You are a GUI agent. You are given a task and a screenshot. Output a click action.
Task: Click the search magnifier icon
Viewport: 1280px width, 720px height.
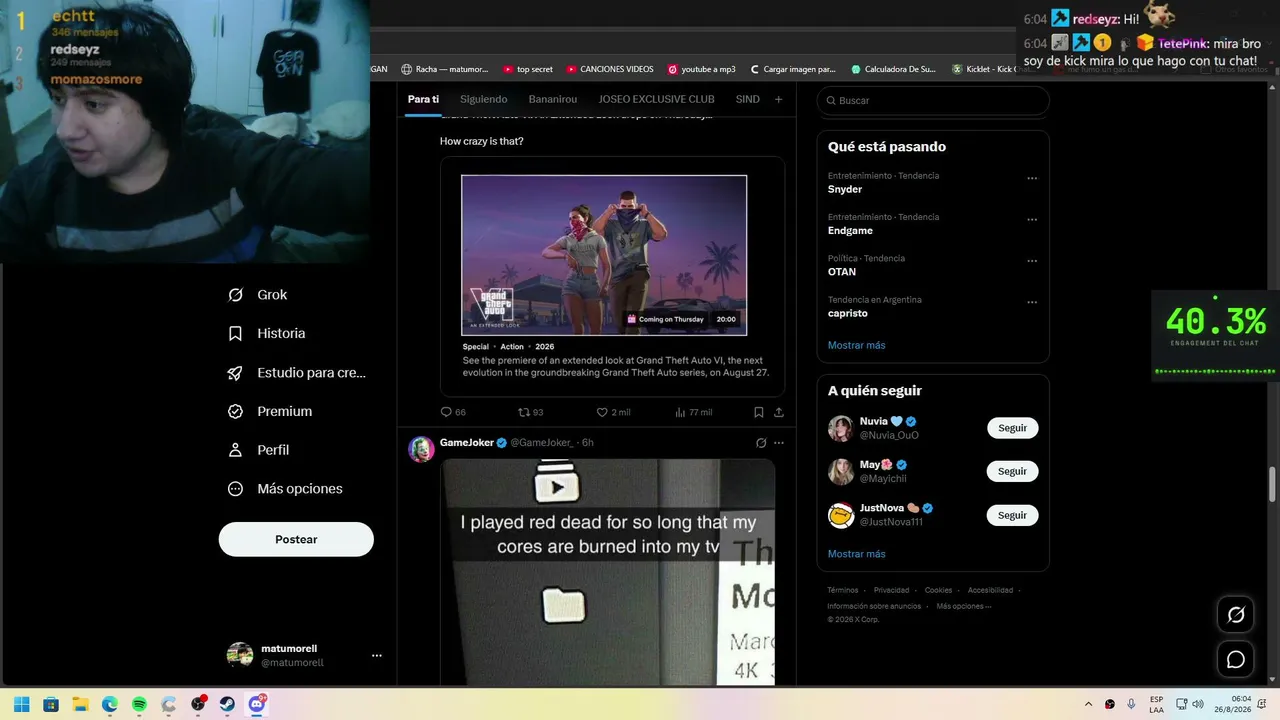(830, 101)
